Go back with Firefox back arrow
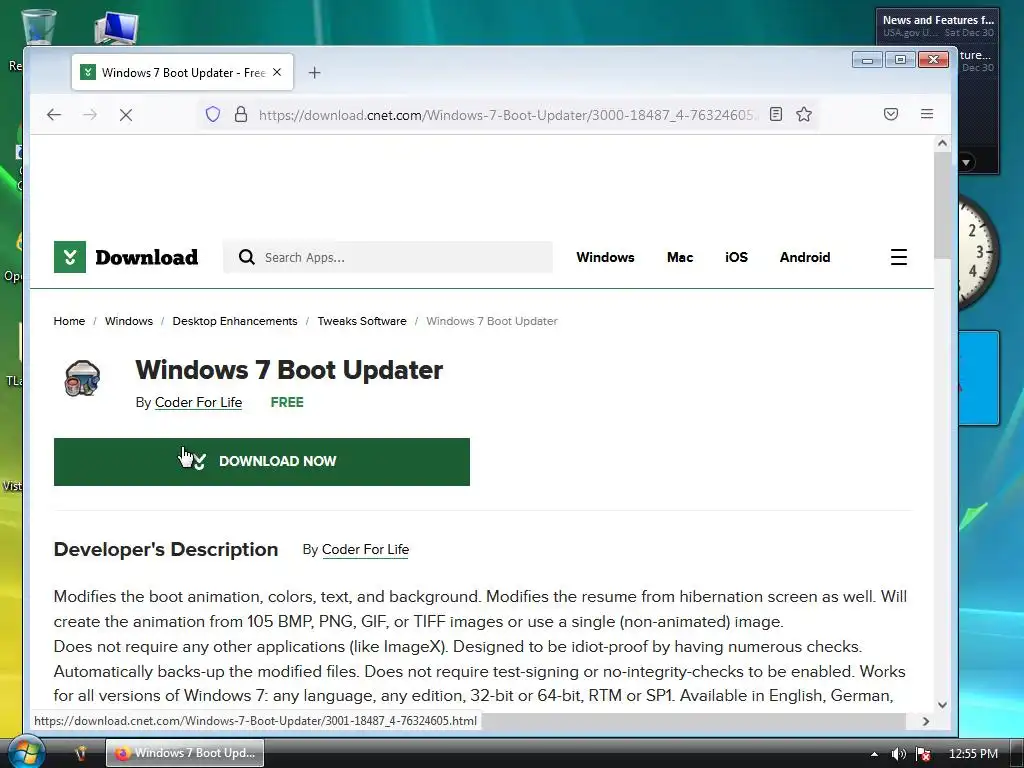The height and width of the screenshot is (768, 1024). point(54,115)
